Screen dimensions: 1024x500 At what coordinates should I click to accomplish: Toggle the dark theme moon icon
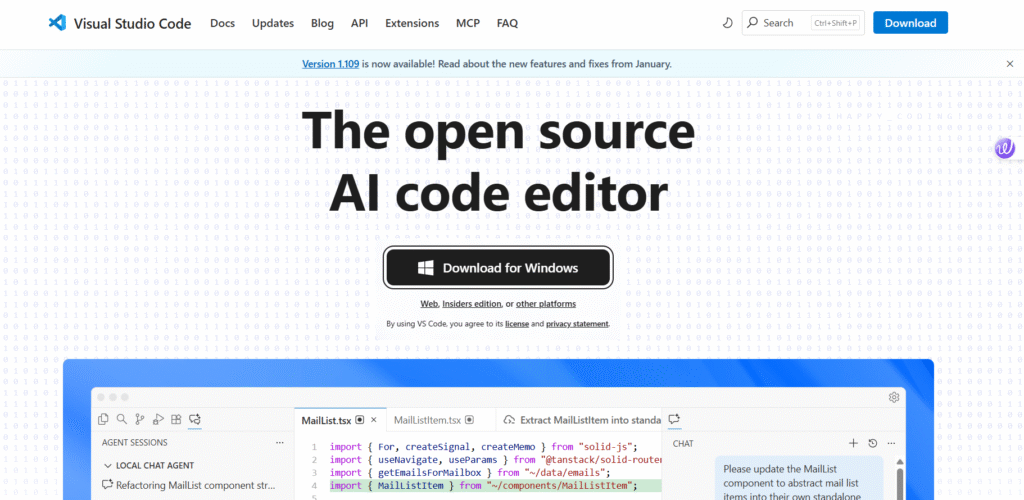(726, 23)
